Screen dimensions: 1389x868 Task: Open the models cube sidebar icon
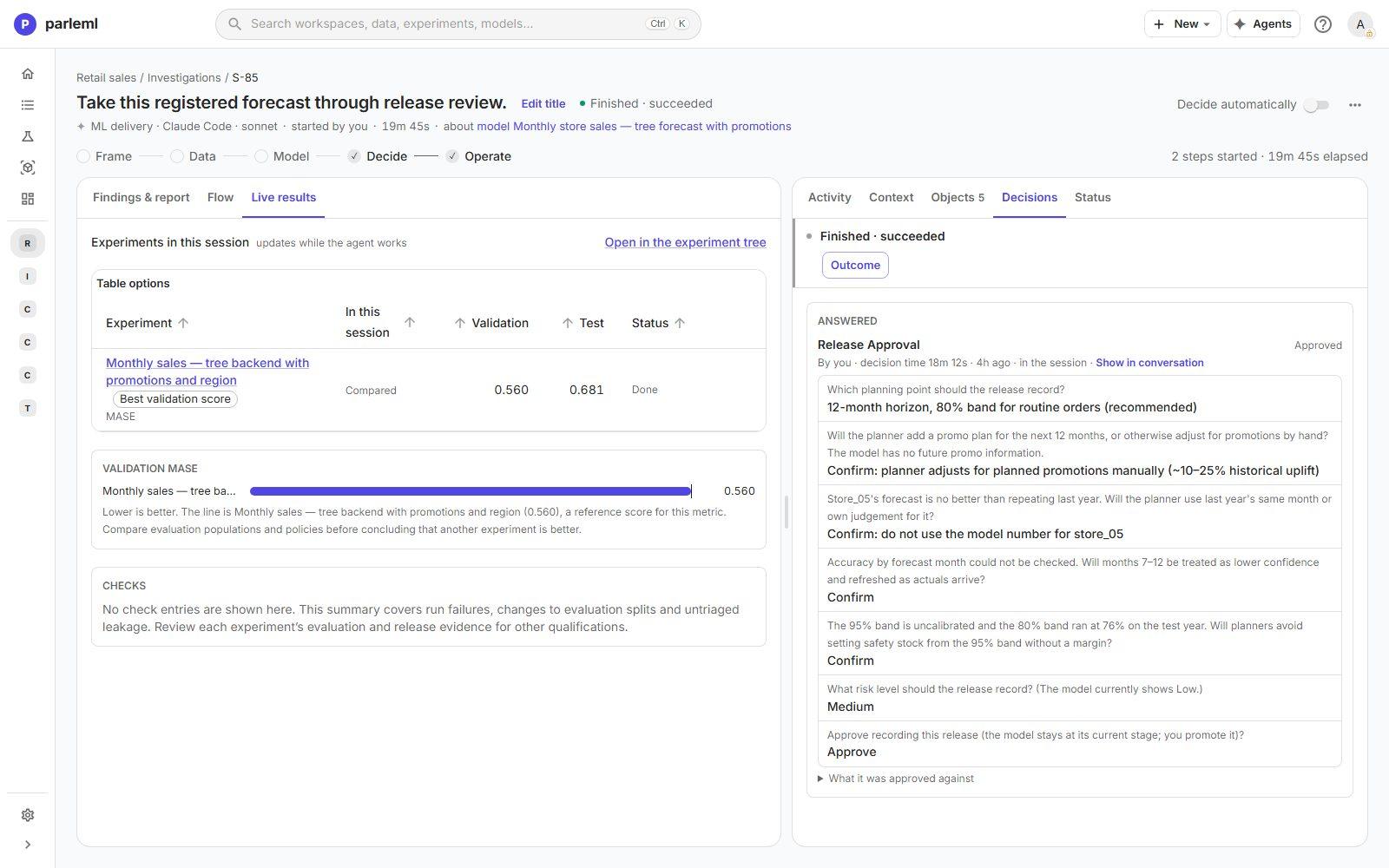28,168
